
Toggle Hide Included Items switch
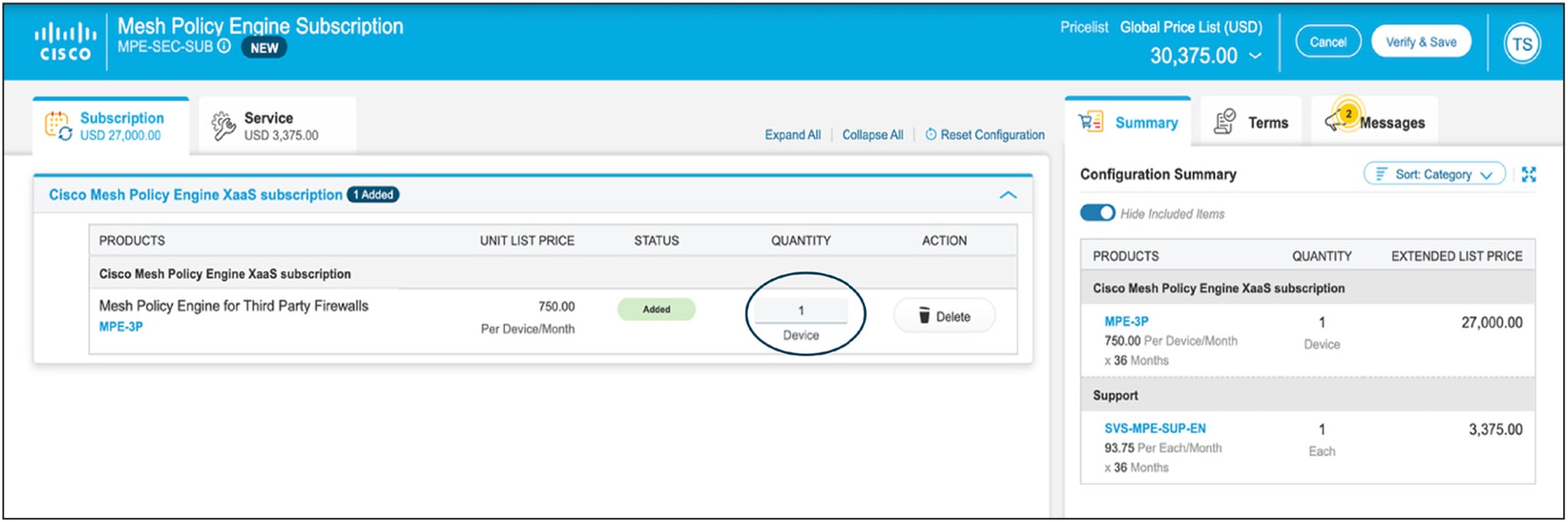point(1097,213)
